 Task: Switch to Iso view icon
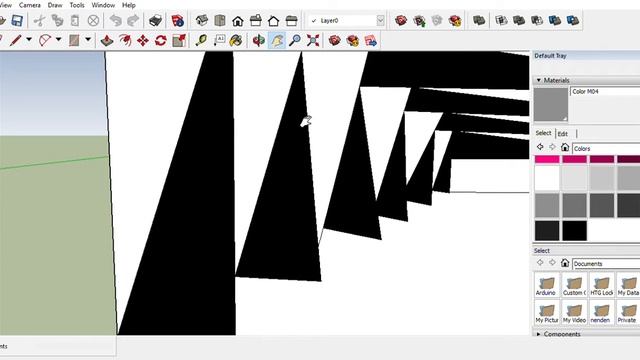202,20
